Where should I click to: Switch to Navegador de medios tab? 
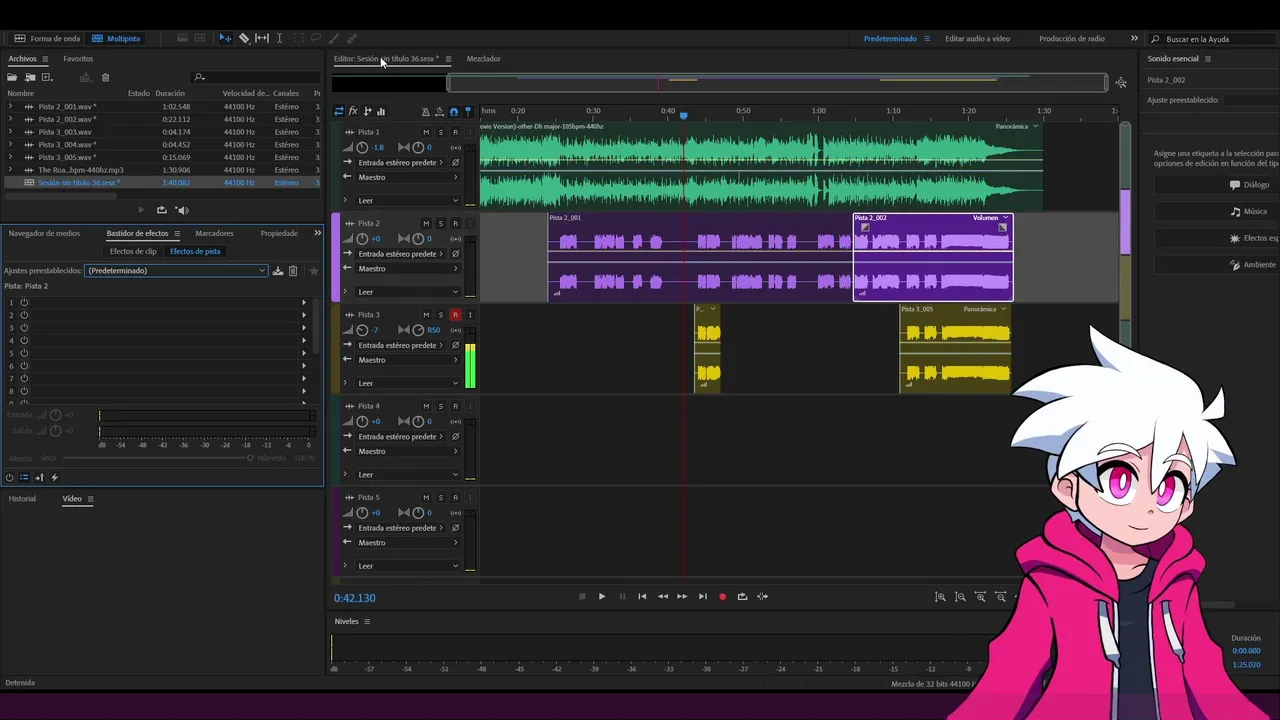tap(44, 233)
